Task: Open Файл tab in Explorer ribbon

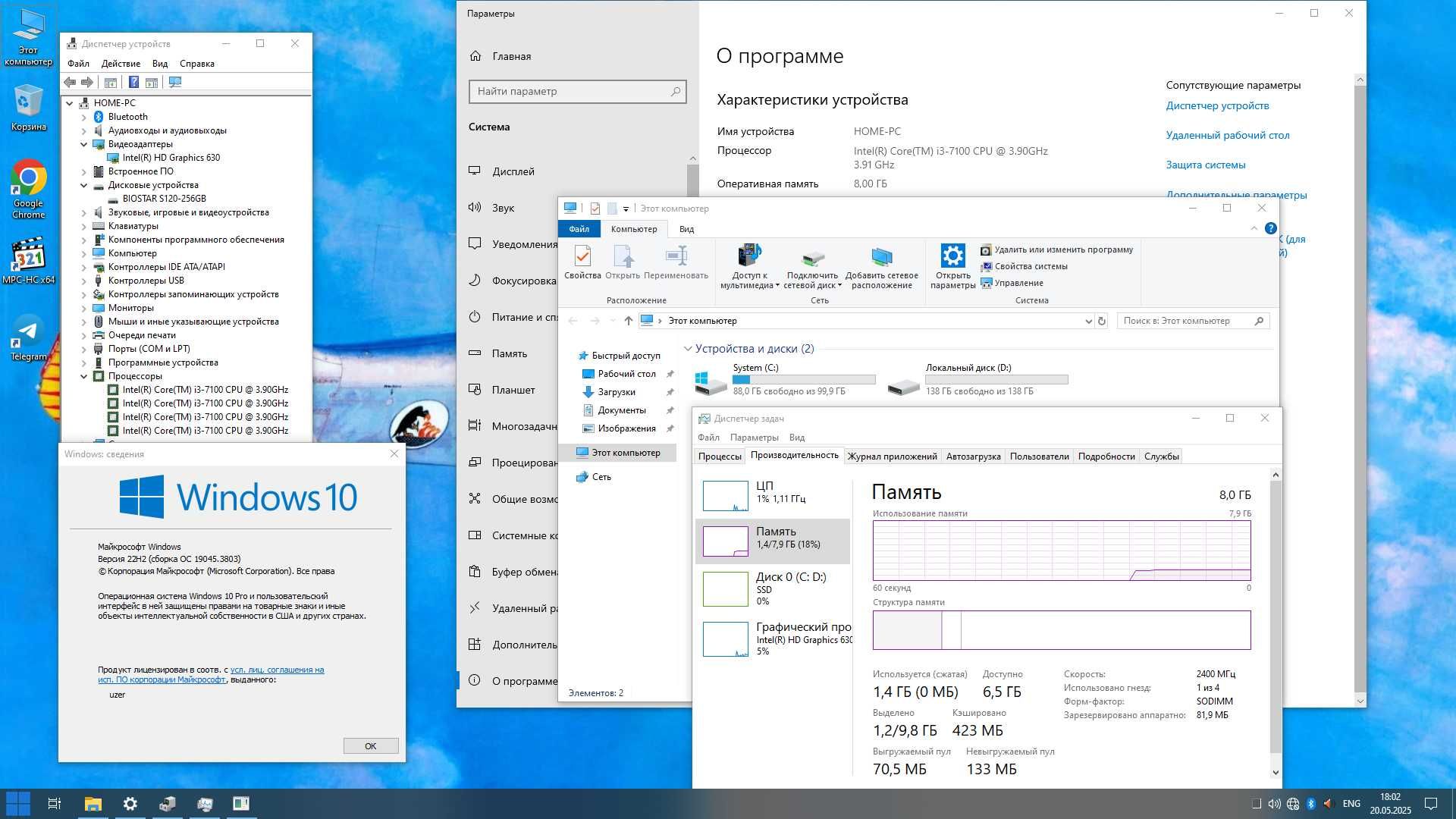Action: tap(579, 229)
